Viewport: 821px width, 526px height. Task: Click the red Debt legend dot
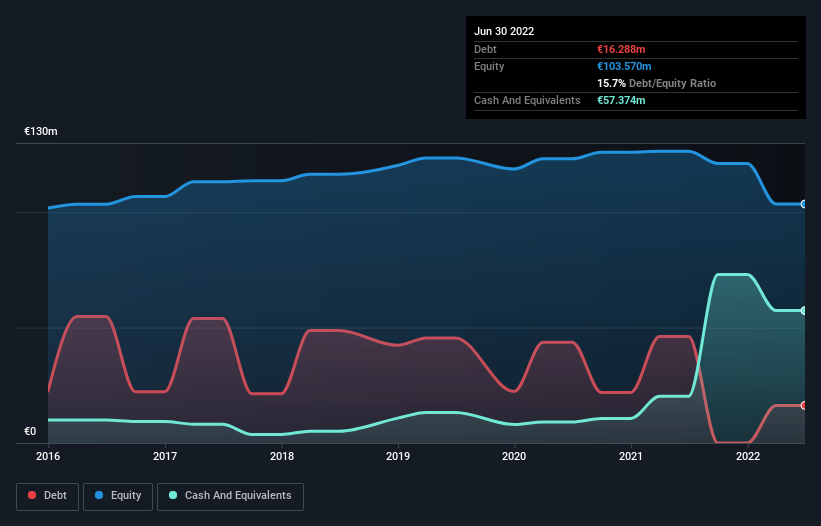[x=32, y=495]
